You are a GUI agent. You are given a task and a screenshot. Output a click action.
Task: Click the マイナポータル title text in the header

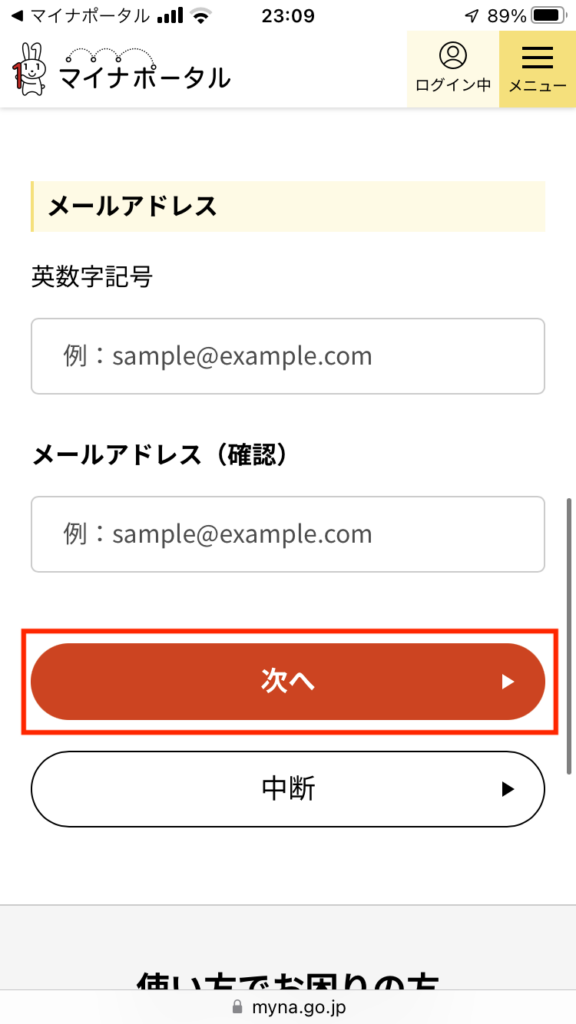144,78
